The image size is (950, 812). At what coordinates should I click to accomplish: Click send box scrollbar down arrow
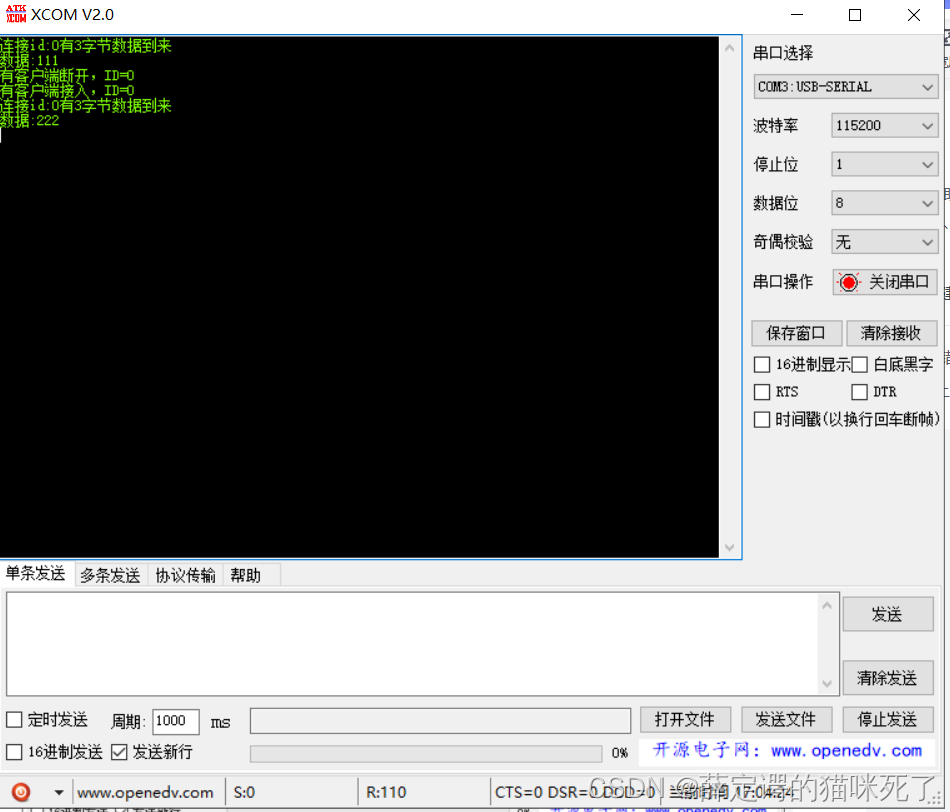click(827, 684)
